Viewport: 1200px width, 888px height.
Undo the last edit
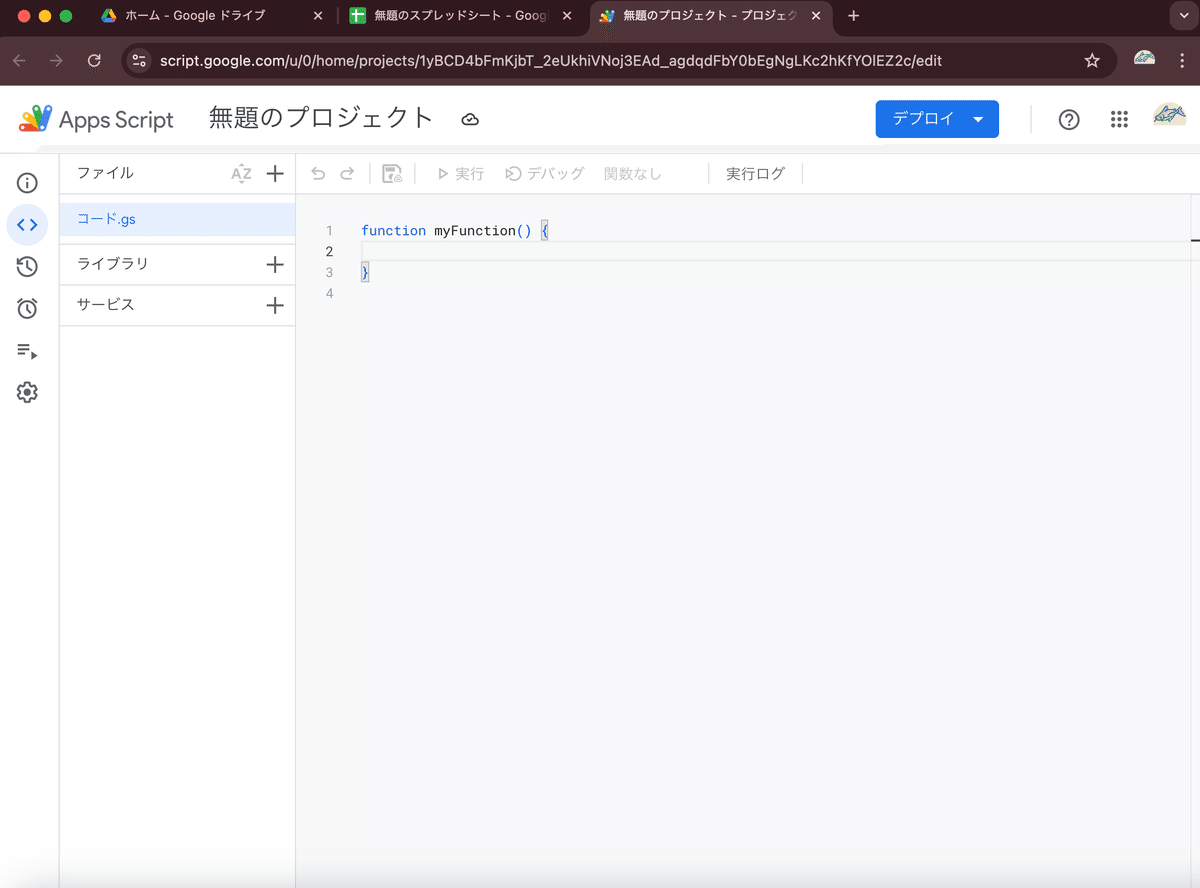tap(318, 172)
